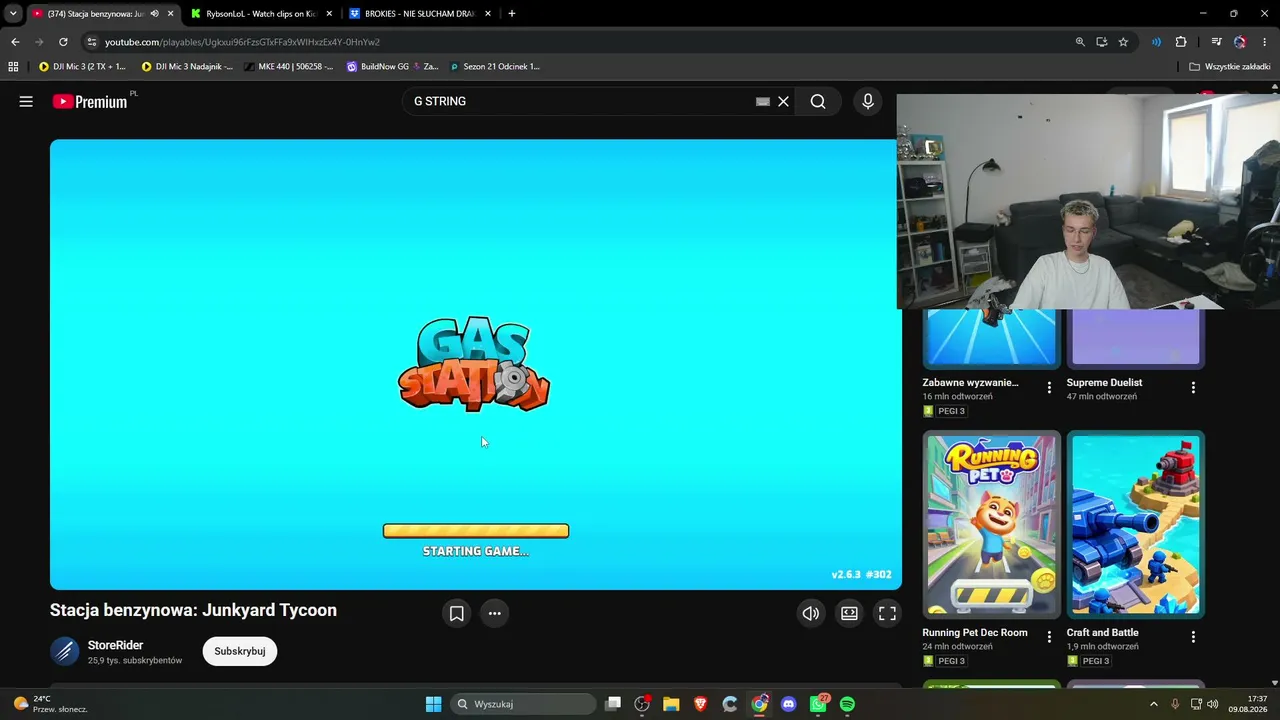Toggle game sound with speaker icon
Image resolution: width=1280 pixels, height=720 pixels.
click(811, 613)
